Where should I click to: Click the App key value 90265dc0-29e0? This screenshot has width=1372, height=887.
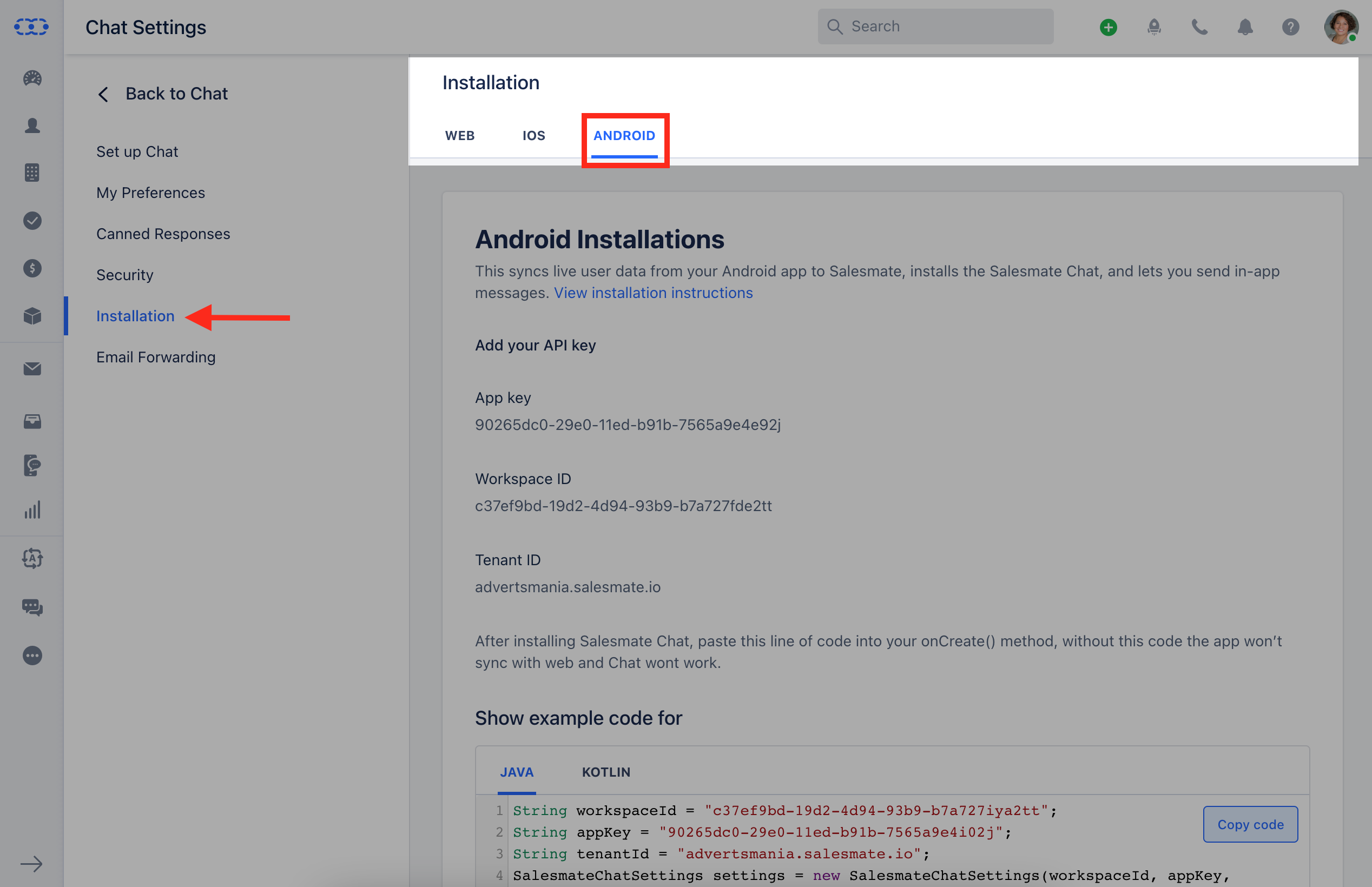click(x=628, y=425)
